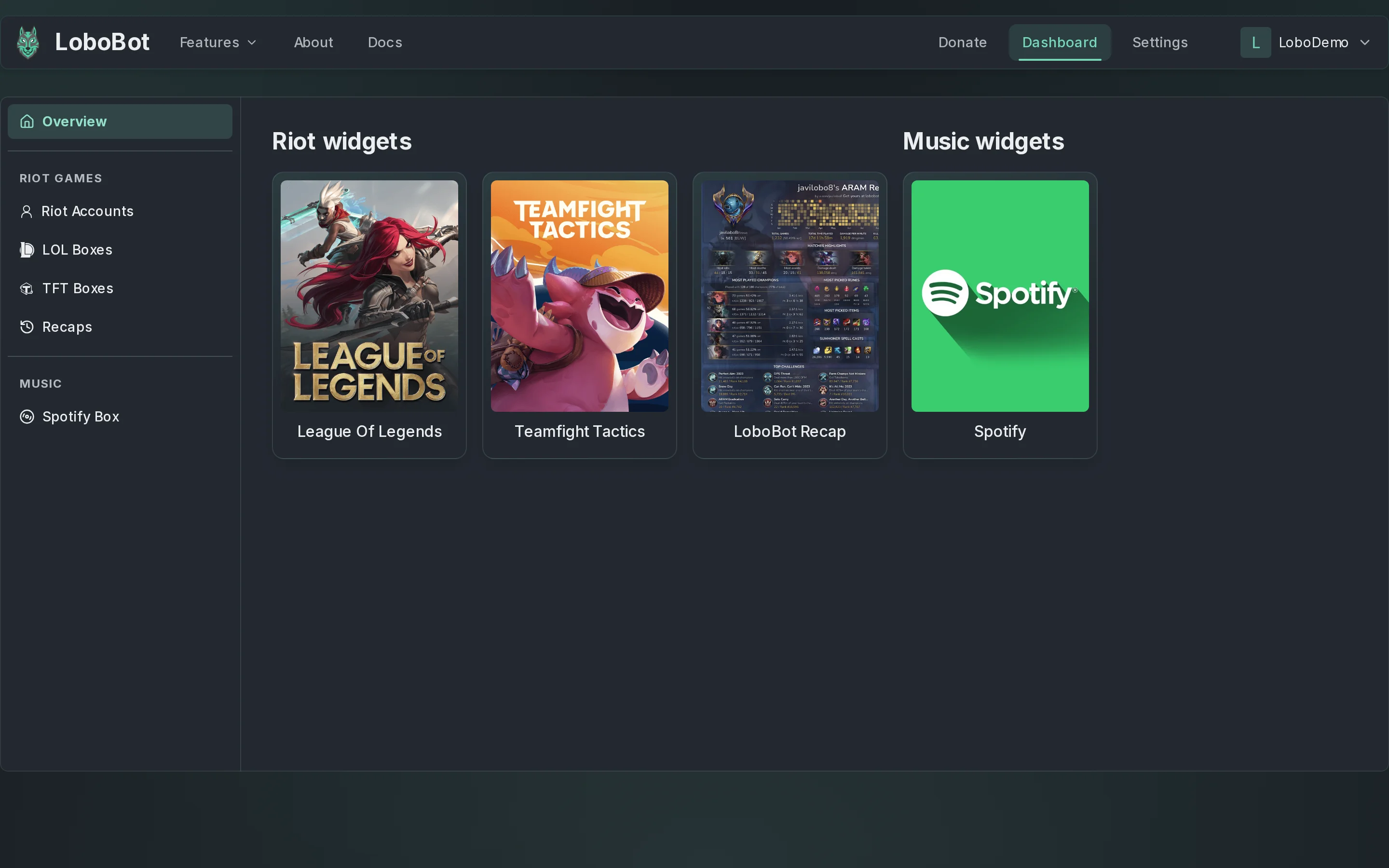This screenshot has width=1389, height=868.
Task: Open the LoboBot Recap widget preview
Action: pos(790,296)
